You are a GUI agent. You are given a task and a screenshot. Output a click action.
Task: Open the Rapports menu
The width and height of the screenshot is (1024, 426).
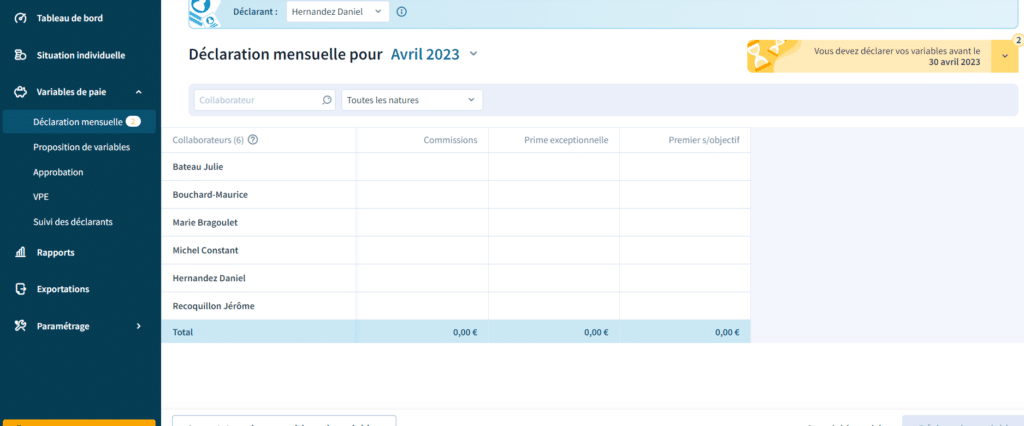[56, 252]
